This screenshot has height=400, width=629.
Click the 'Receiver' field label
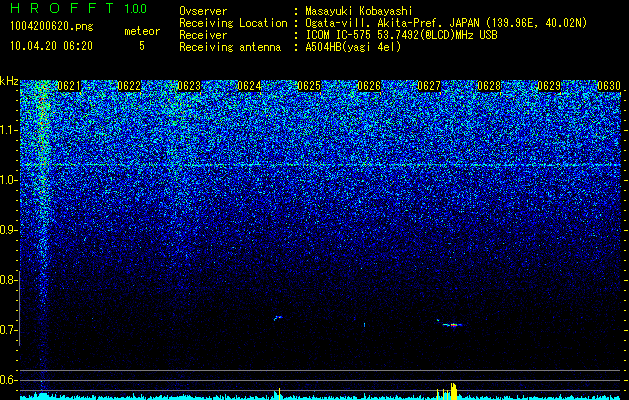coord(203,35)
